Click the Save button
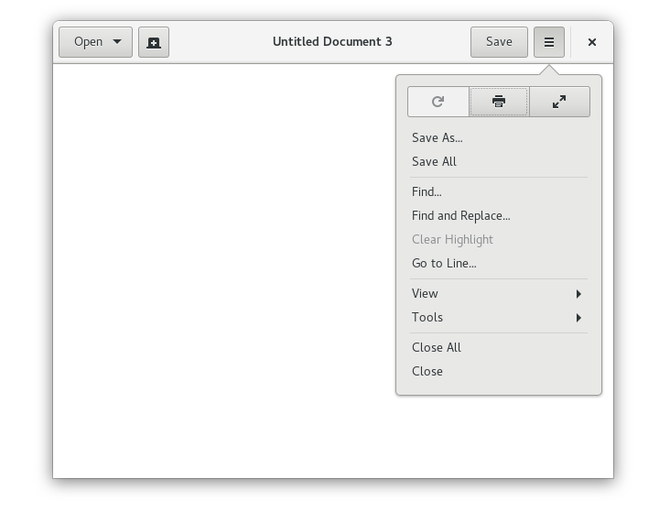This screenshot has width=670, height=512. tap(499, 42)
